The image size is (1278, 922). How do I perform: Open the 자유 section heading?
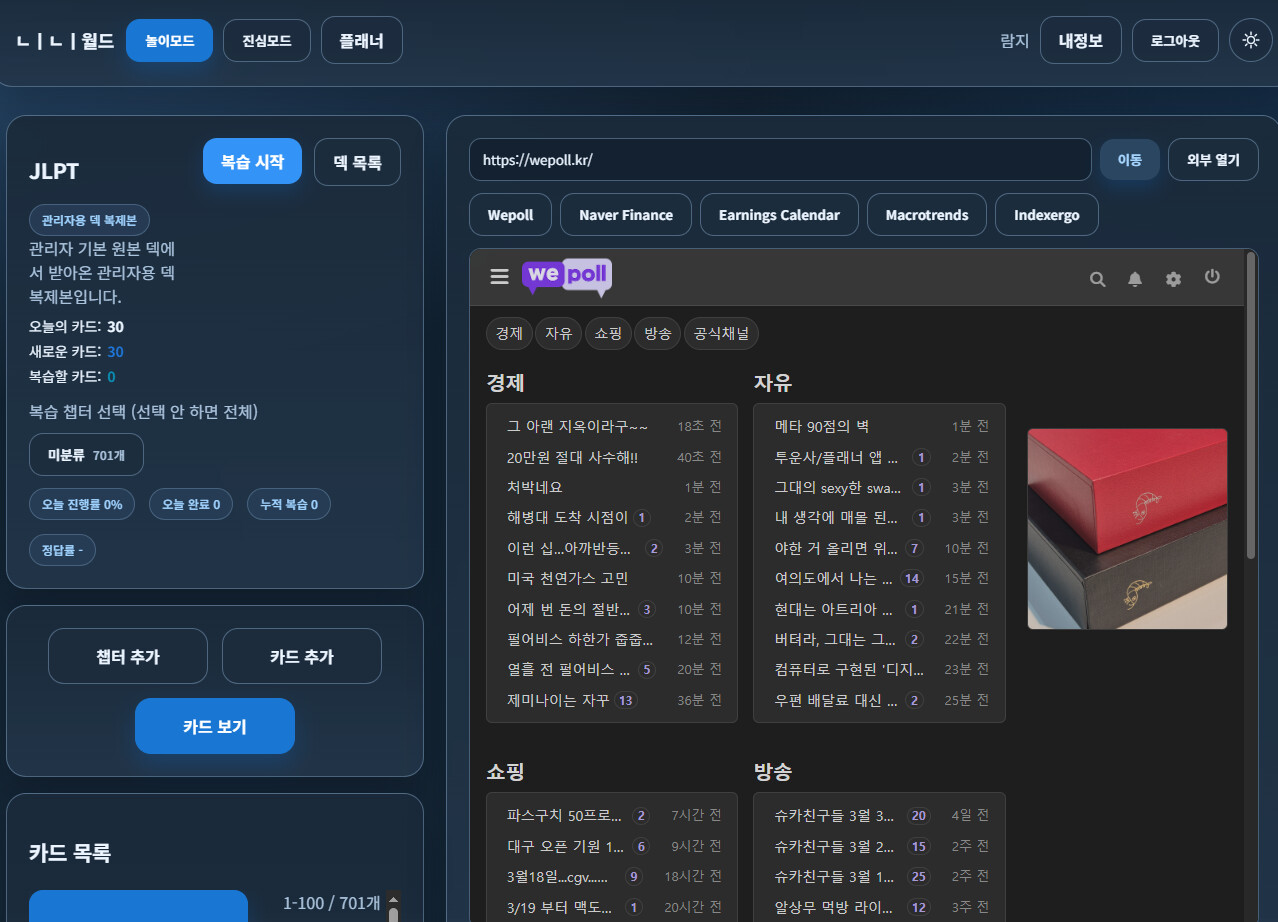coord(773,383)
